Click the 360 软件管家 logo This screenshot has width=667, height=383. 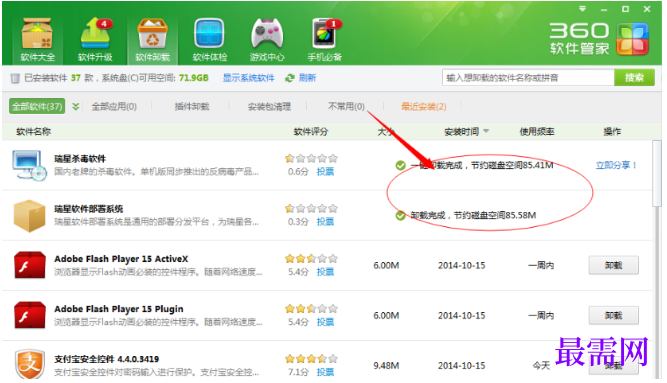click(599, 39)
